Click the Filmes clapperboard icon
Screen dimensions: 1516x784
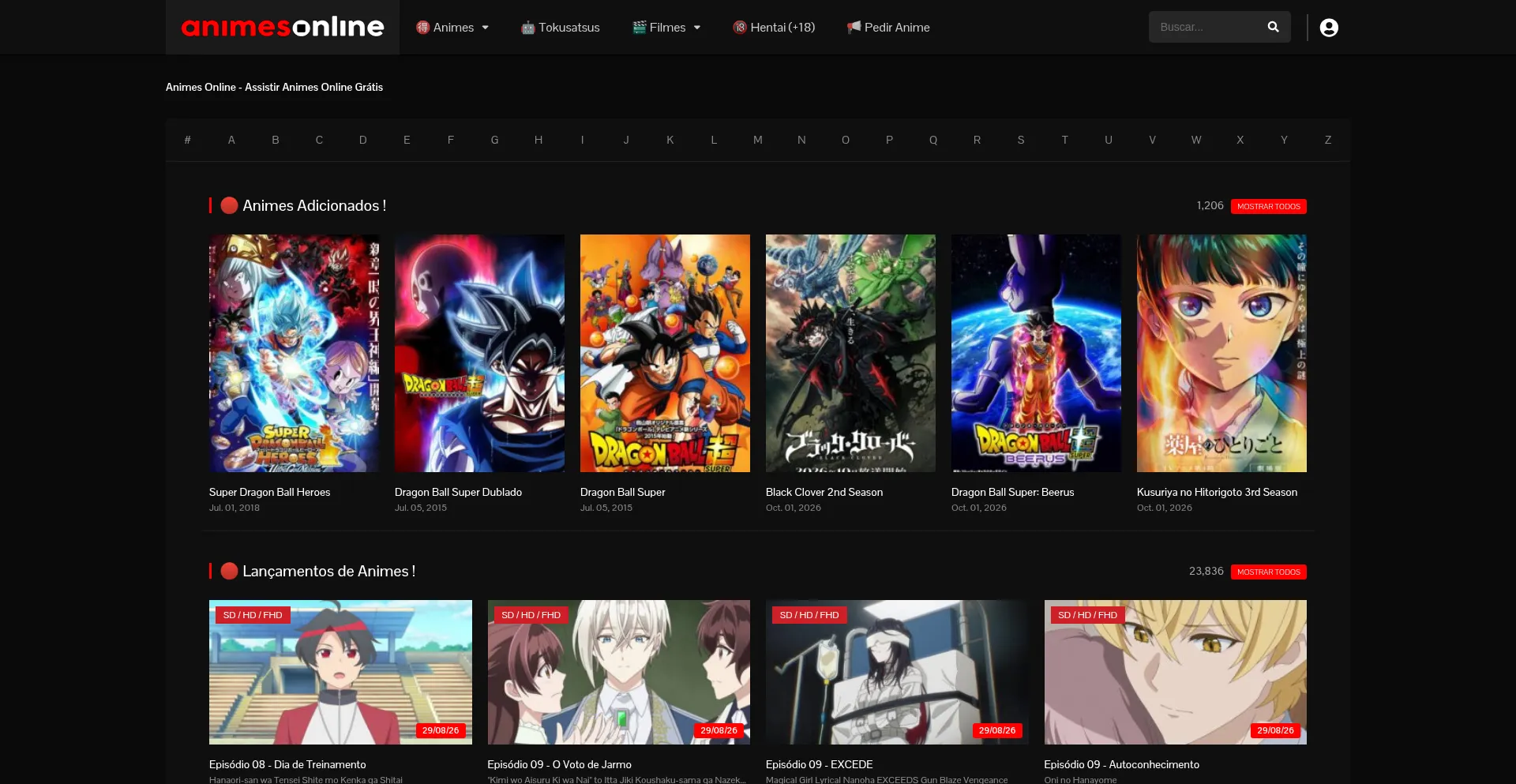[640, 27]
